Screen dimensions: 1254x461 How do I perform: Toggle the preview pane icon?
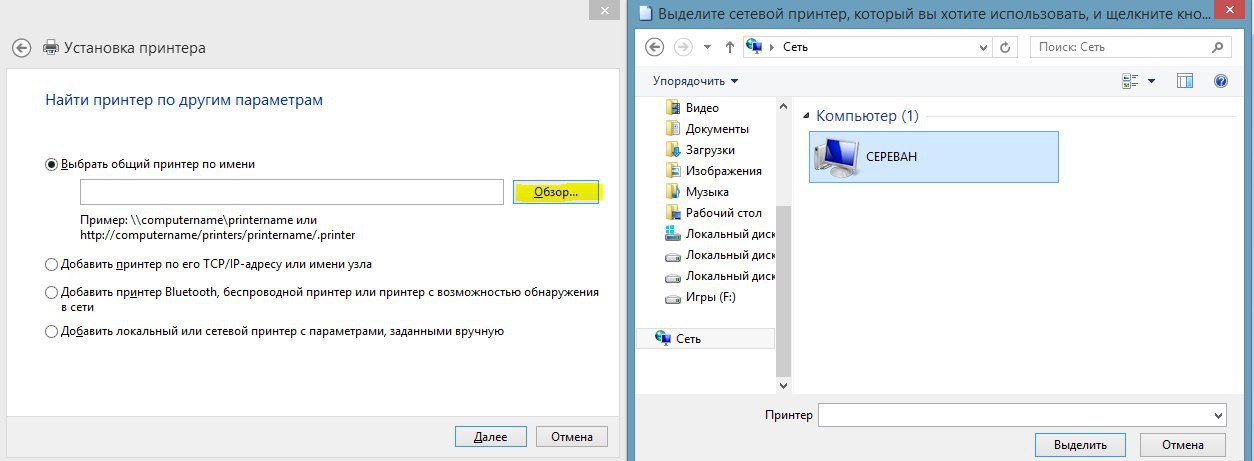(x=1185, y=81)
